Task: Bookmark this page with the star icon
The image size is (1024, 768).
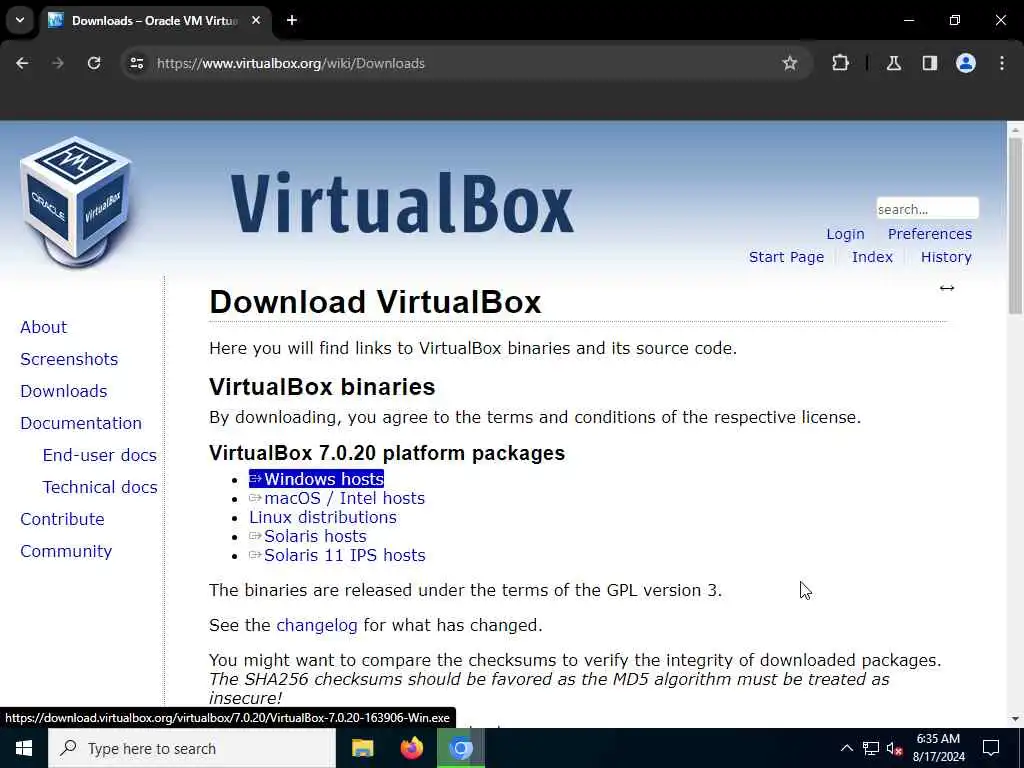Action: (790, 63)
